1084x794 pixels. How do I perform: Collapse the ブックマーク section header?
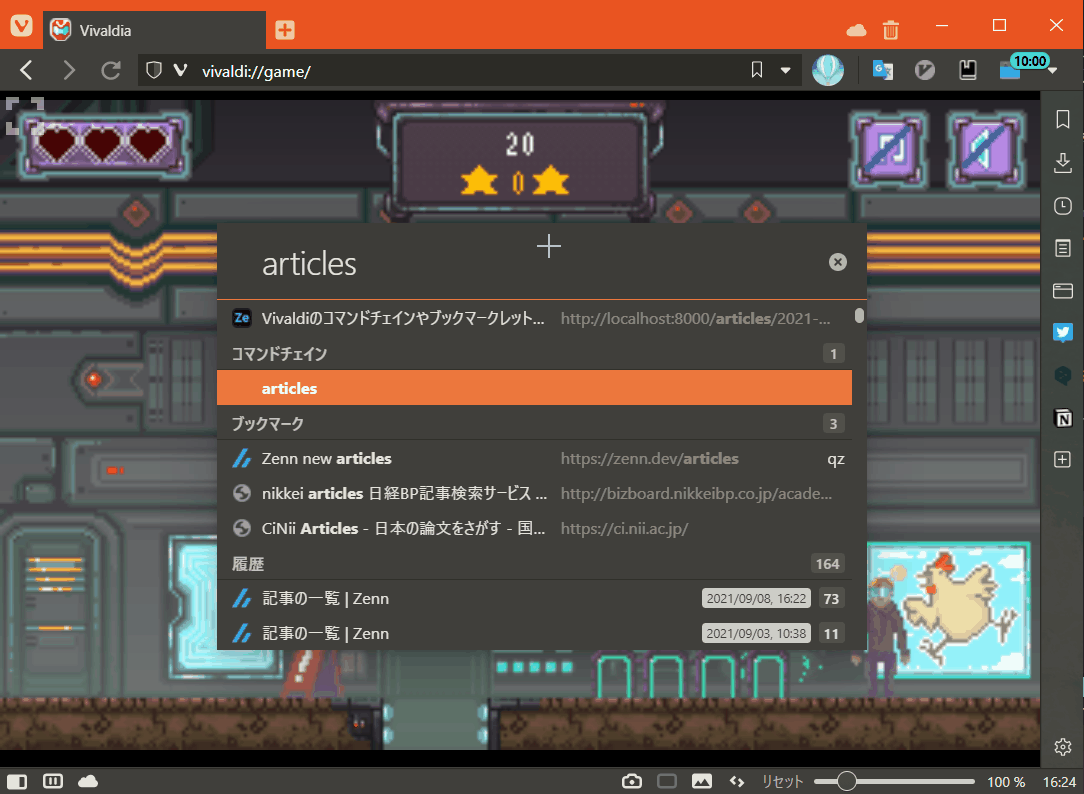(534, 424)
